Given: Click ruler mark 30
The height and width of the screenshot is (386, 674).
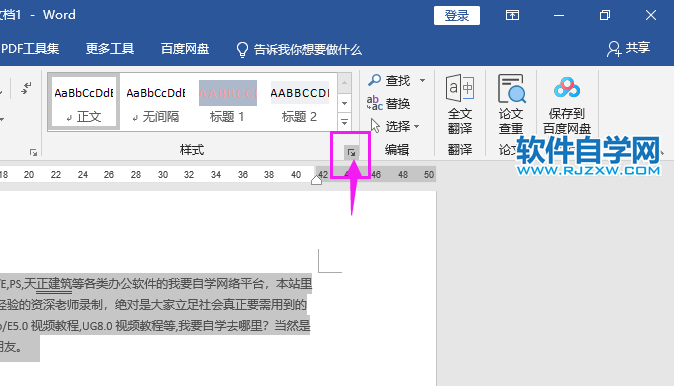Looking at the screenshot, I should tap(162, 175).
